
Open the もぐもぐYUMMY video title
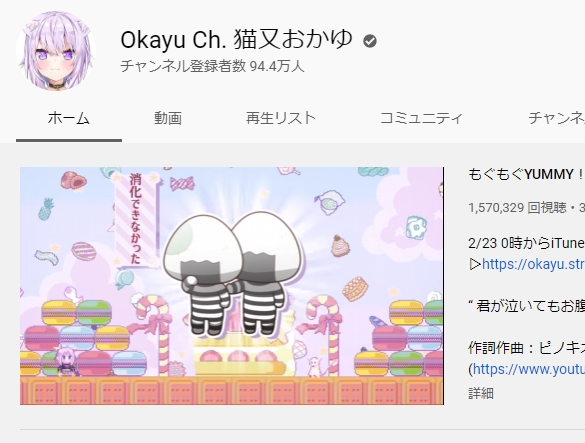tap(526, 174)
